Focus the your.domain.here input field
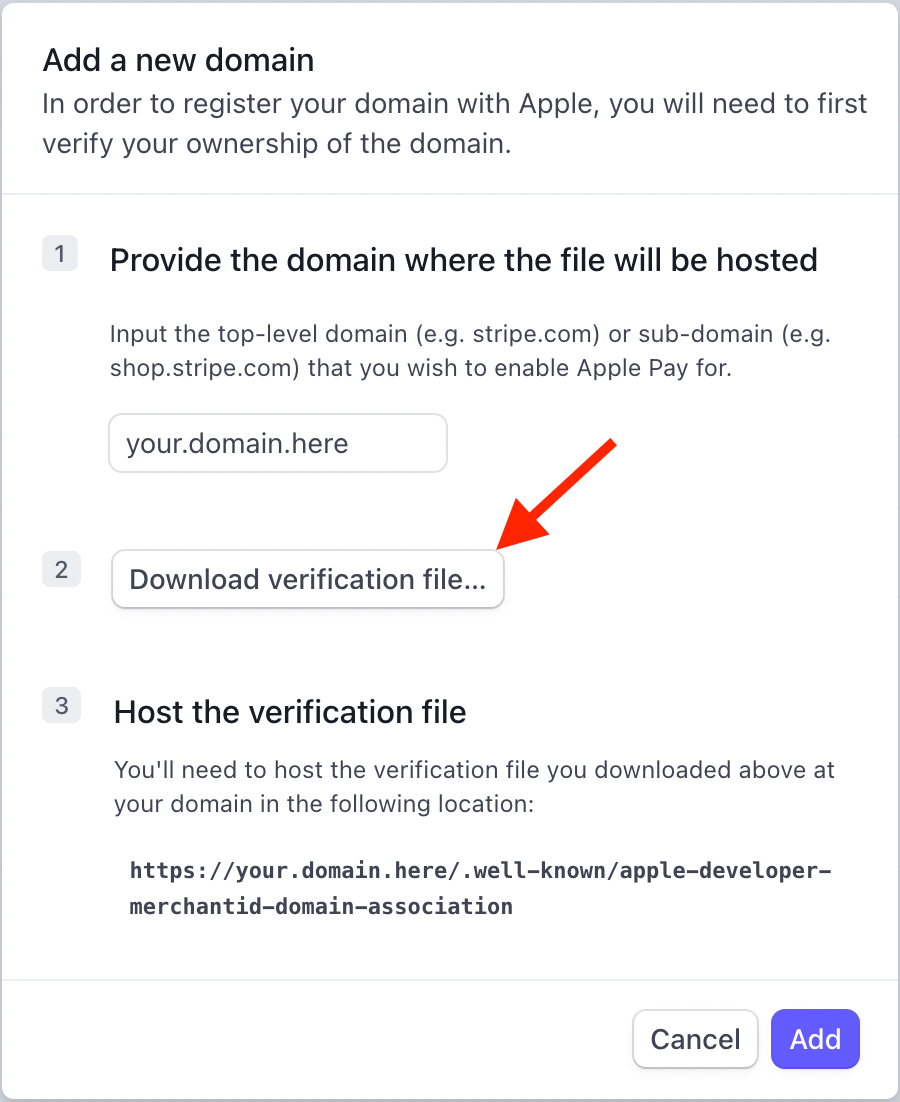The width and height of the screenshot is (900, 1102). [x=278, y=443]
